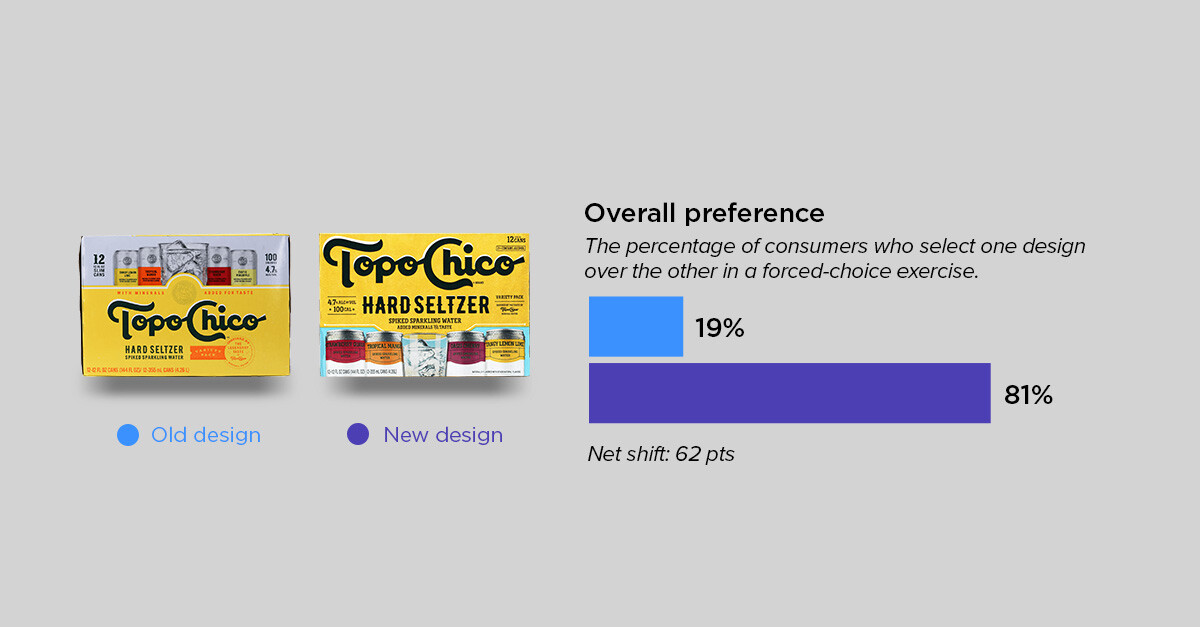Click the purple 81% bar
This screenshot has height=627, width=1200.
pyautogui.click(x=790, y=393)
